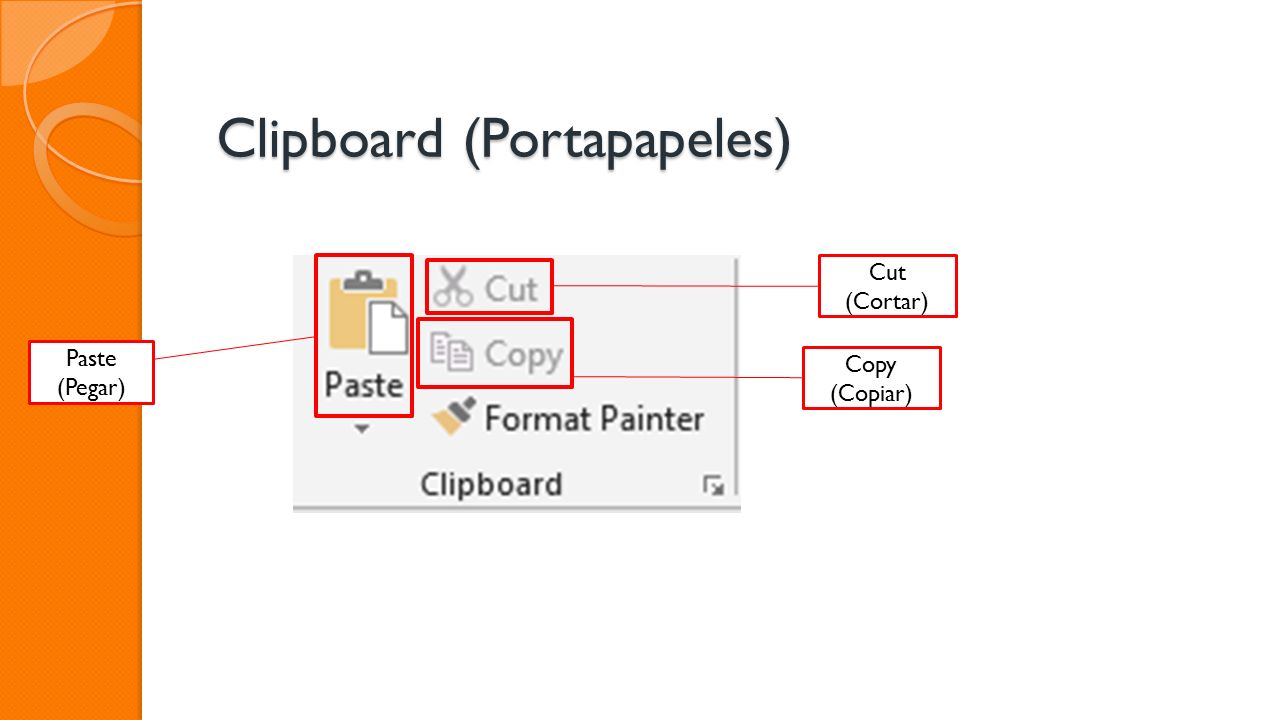Click the Copy two-pages icon
Viewport: 1280px width, 720px height.
coord(451,353)
